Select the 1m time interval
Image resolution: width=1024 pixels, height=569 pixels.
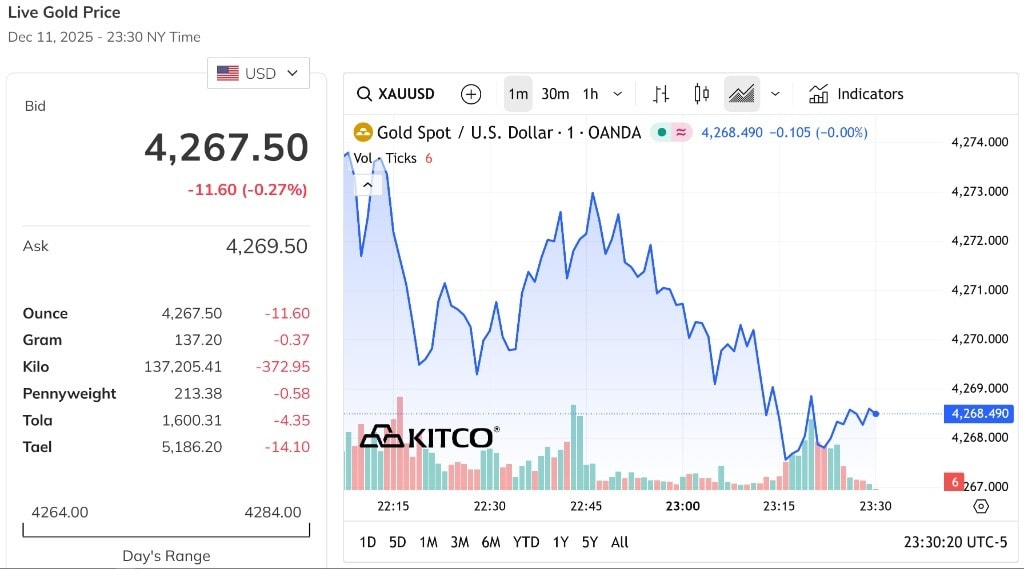point(518,94)
